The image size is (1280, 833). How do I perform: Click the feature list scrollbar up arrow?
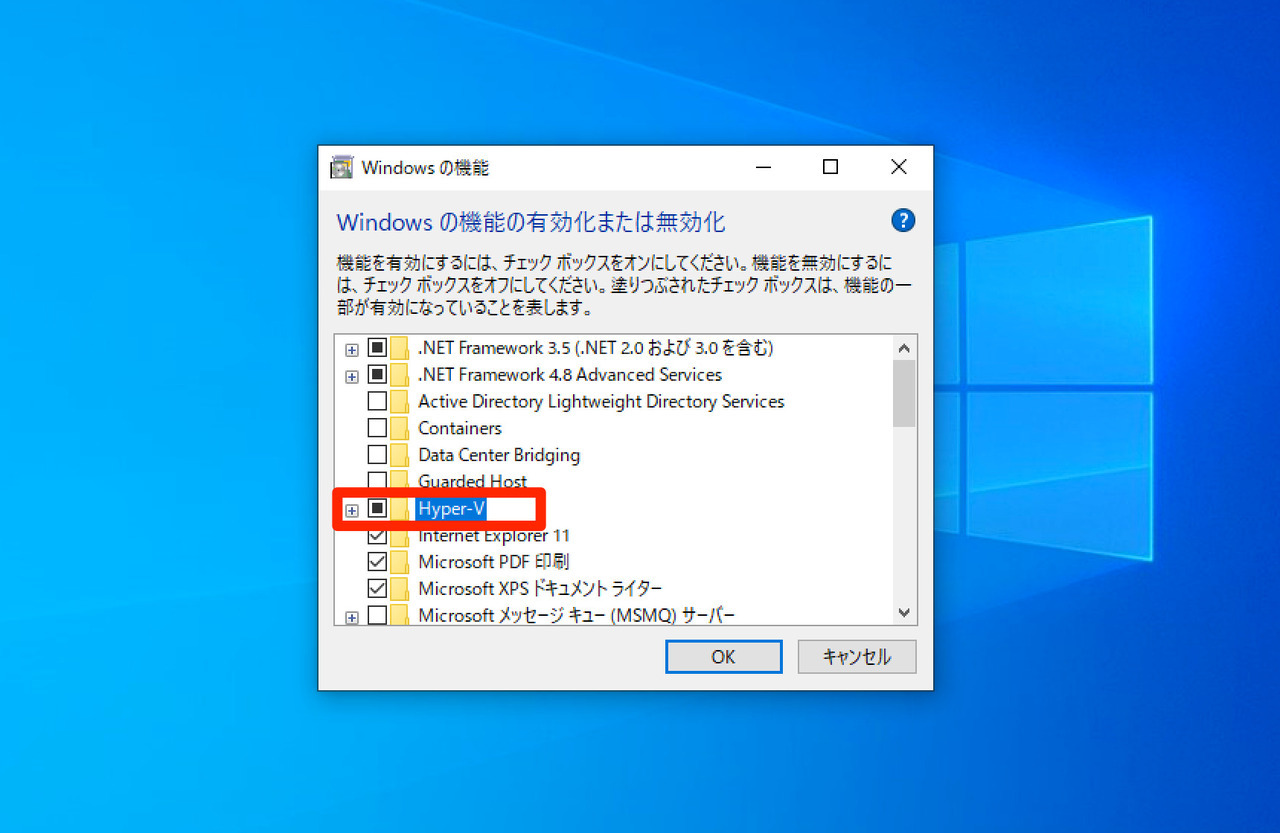click(904, 348)
